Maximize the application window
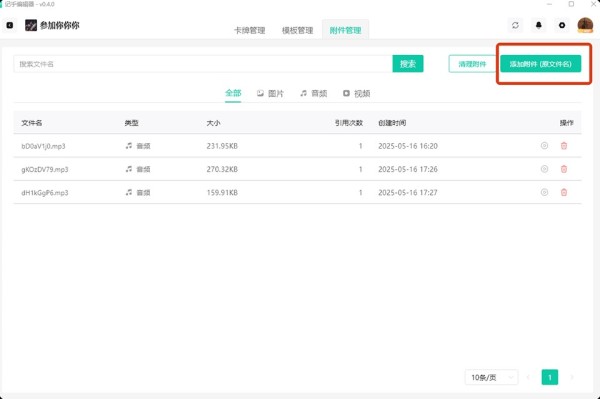This screenshot has height=399, width=600. pos(571,4)
